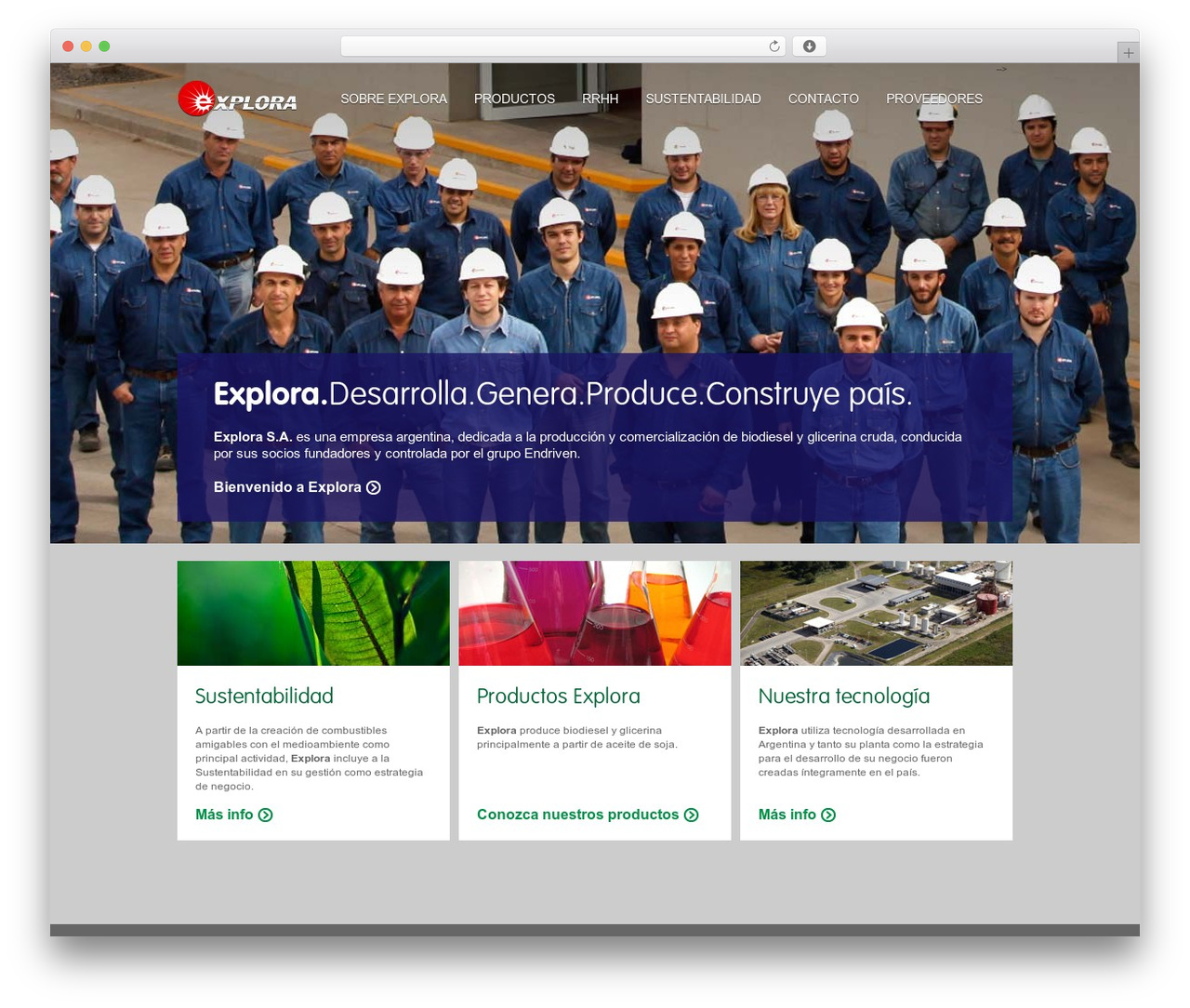This screenshot has width=1190, height=1008.
Task: Go to the RRHH section
Action: tap(600, 99)
